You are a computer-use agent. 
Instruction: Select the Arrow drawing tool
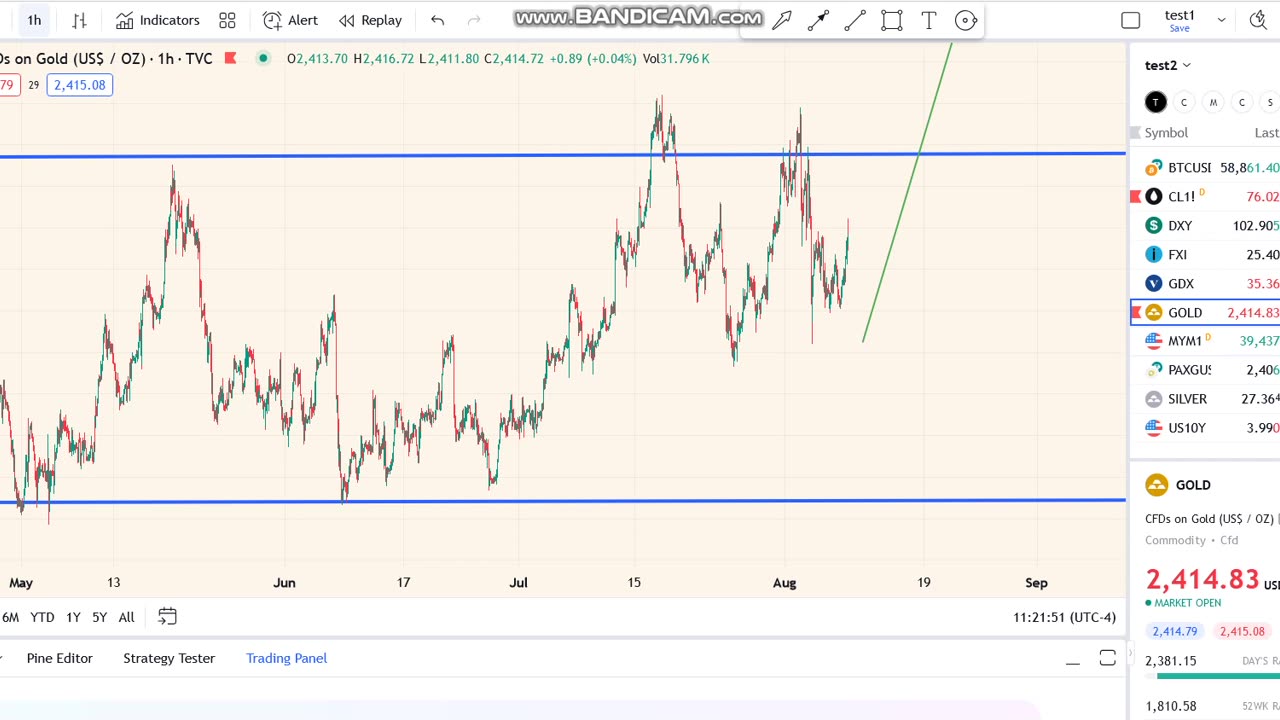click(782, 20)
